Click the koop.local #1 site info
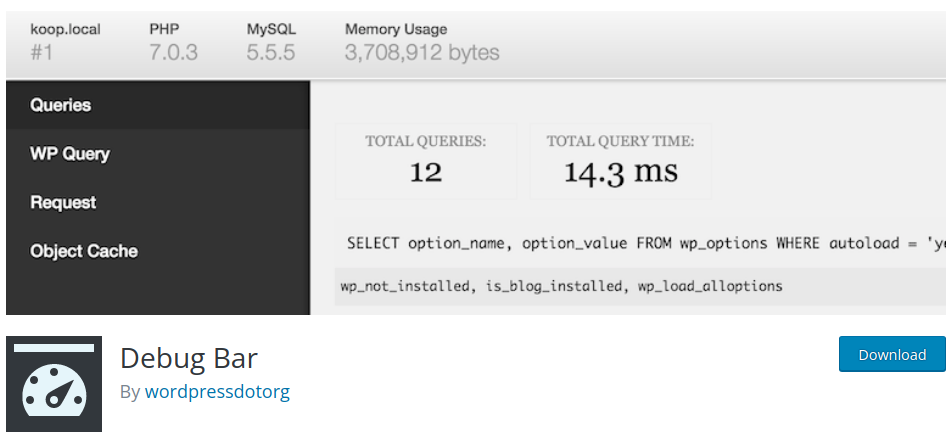951x447 pixels. [x=66, y=41]
